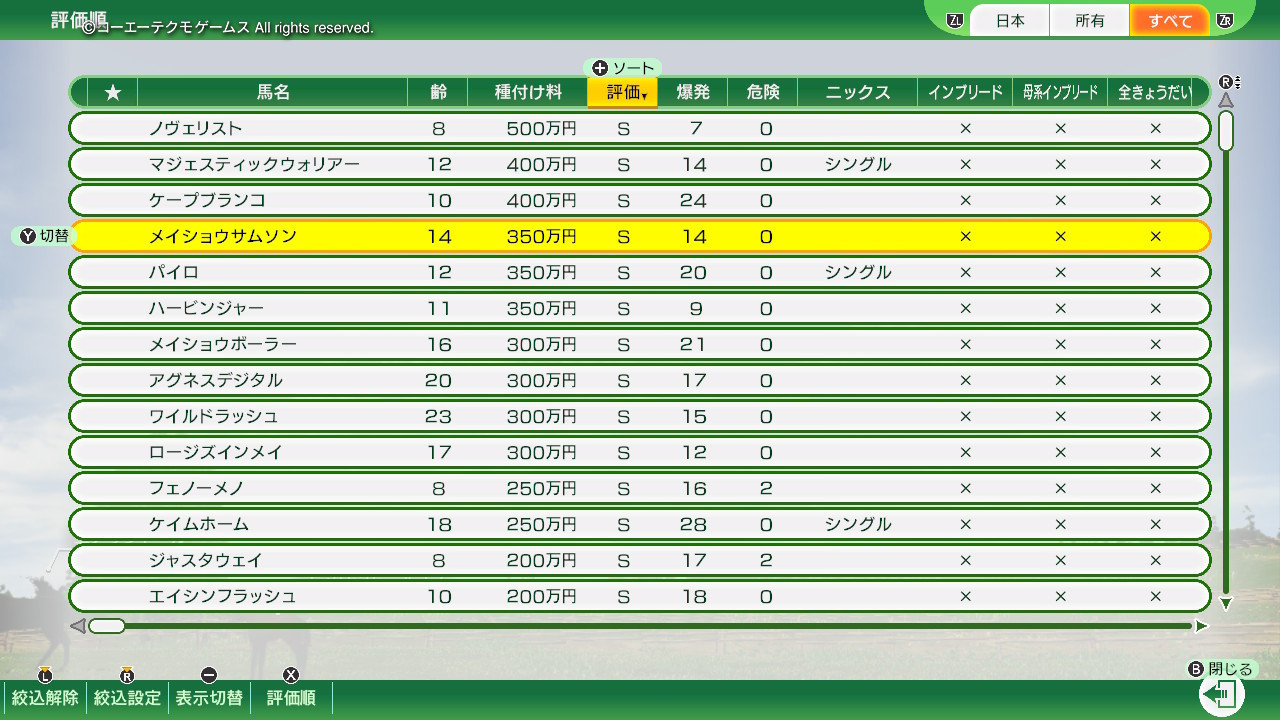Sort by 種付け料 column header
Viewport: 1280px width, 720px height.
[528, 93]
